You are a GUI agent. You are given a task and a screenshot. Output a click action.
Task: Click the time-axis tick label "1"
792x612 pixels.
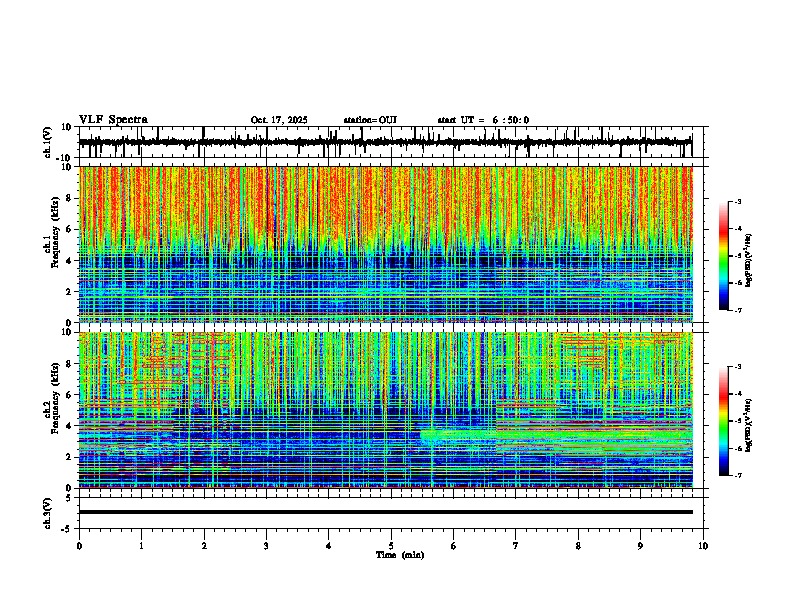tap(141, 546)
